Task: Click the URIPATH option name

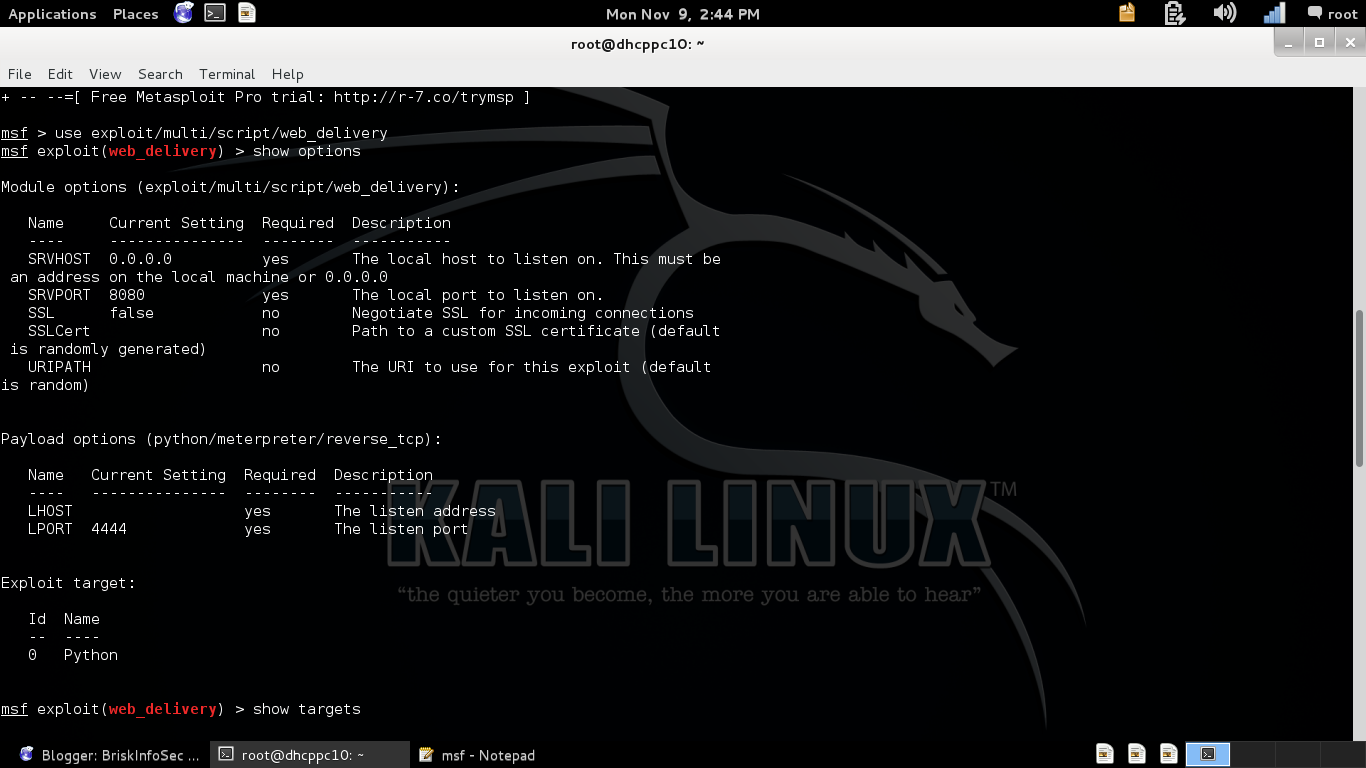Action: (x=59, y=367)
